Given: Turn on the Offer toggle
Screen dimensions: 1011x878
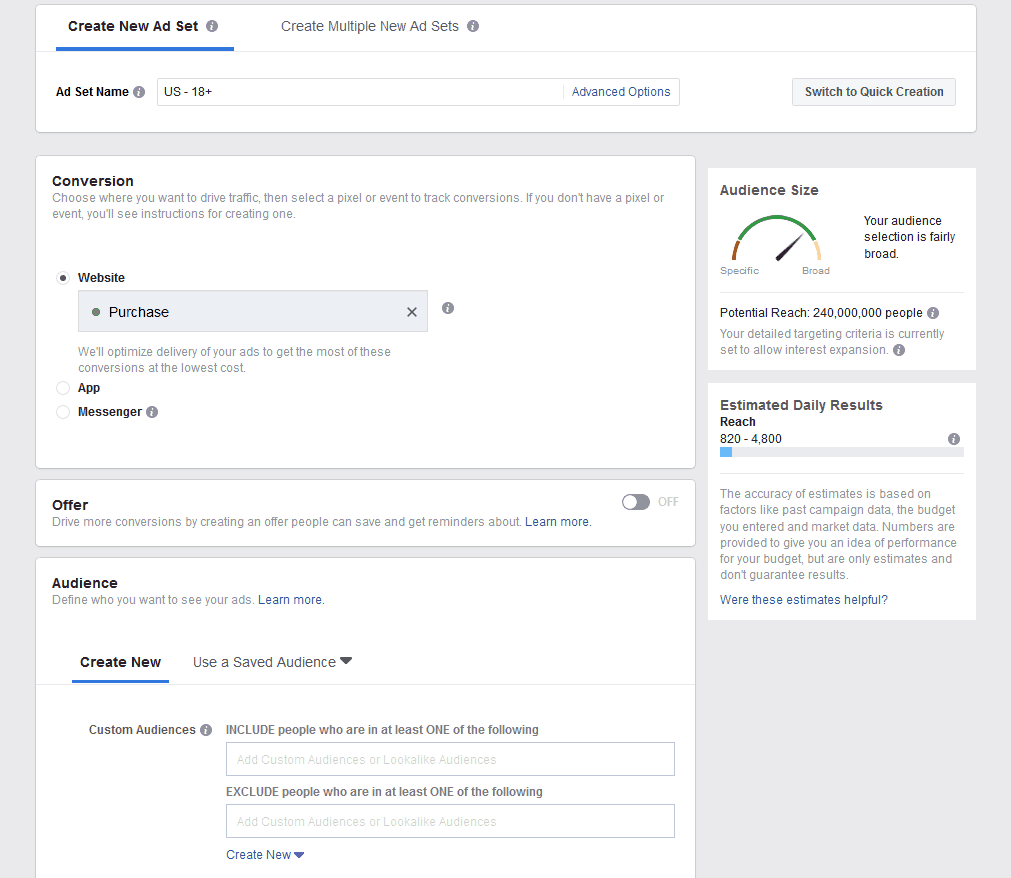Looking at the screenshot, I should 636,502.
